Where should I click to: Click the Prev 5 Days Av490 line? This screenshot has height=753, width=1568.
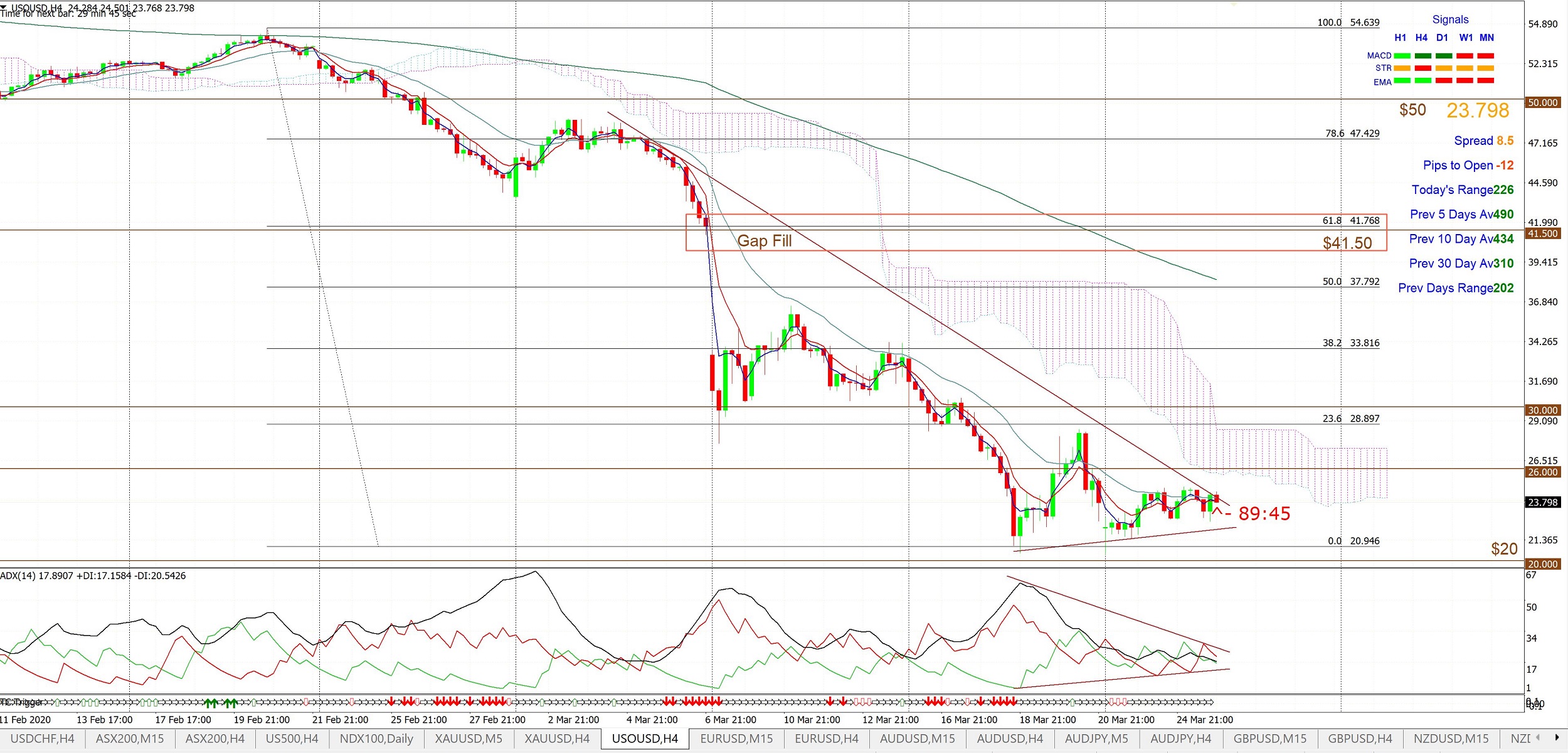[1462, 214]
